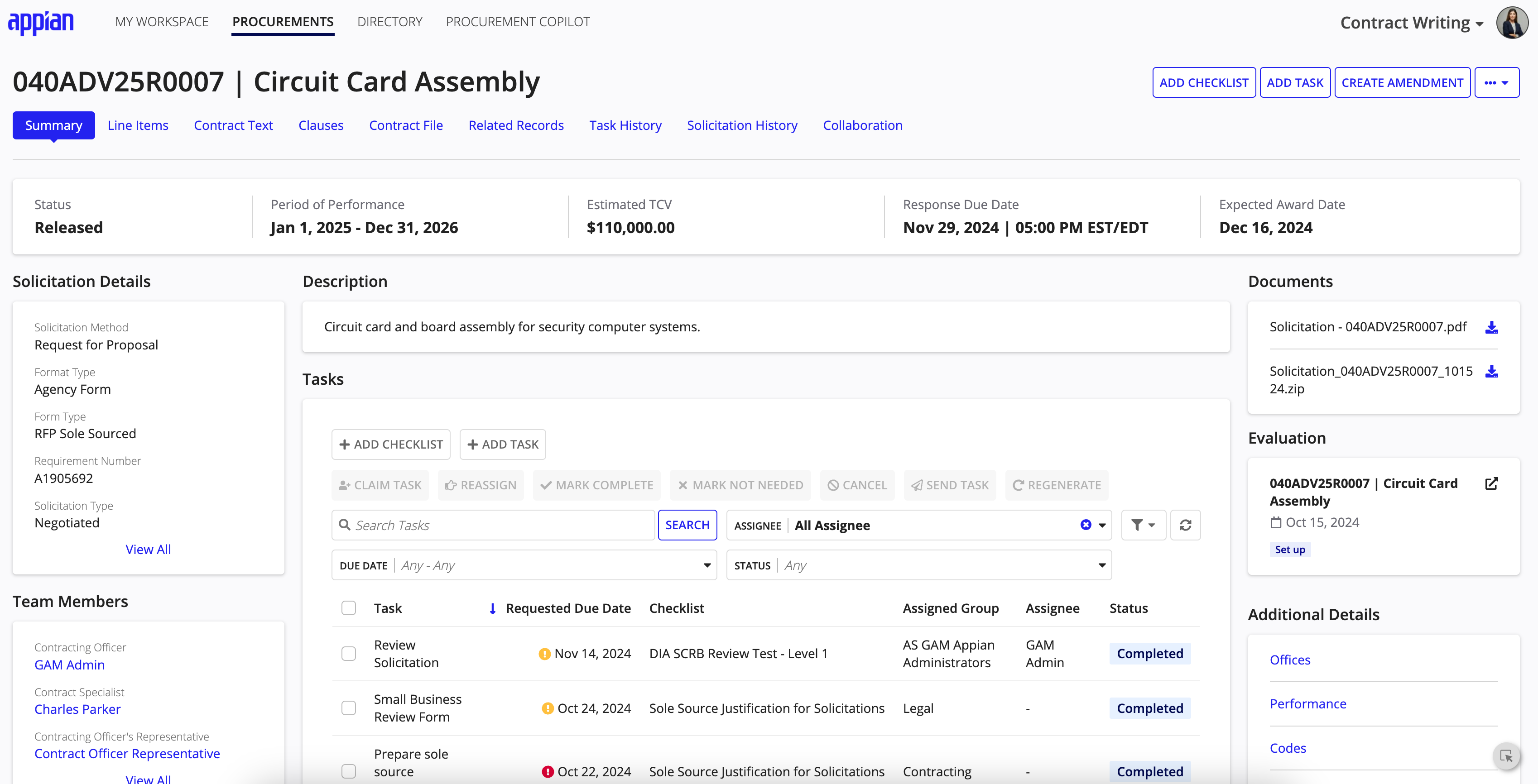Open the Performance additional details link

pyautogui.click(x=1307, y=704)
